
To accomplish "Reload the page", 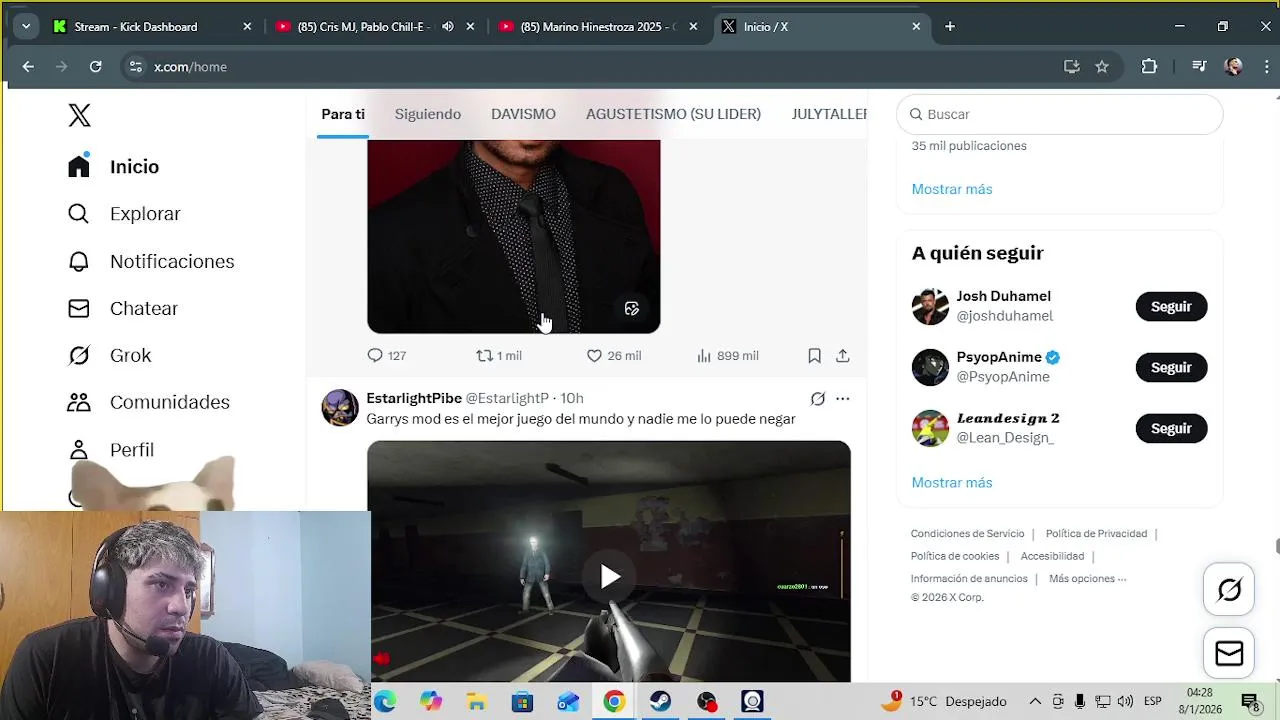I will click(95, 67).
